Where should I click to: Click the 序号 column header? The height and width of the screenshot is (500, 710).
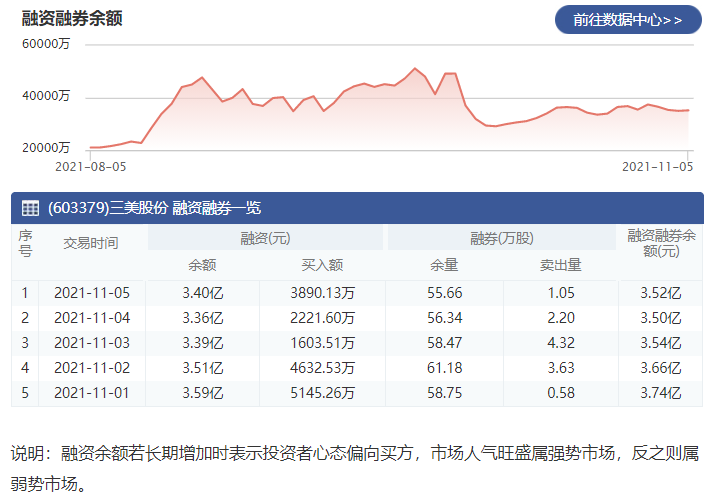coord(25,243)
